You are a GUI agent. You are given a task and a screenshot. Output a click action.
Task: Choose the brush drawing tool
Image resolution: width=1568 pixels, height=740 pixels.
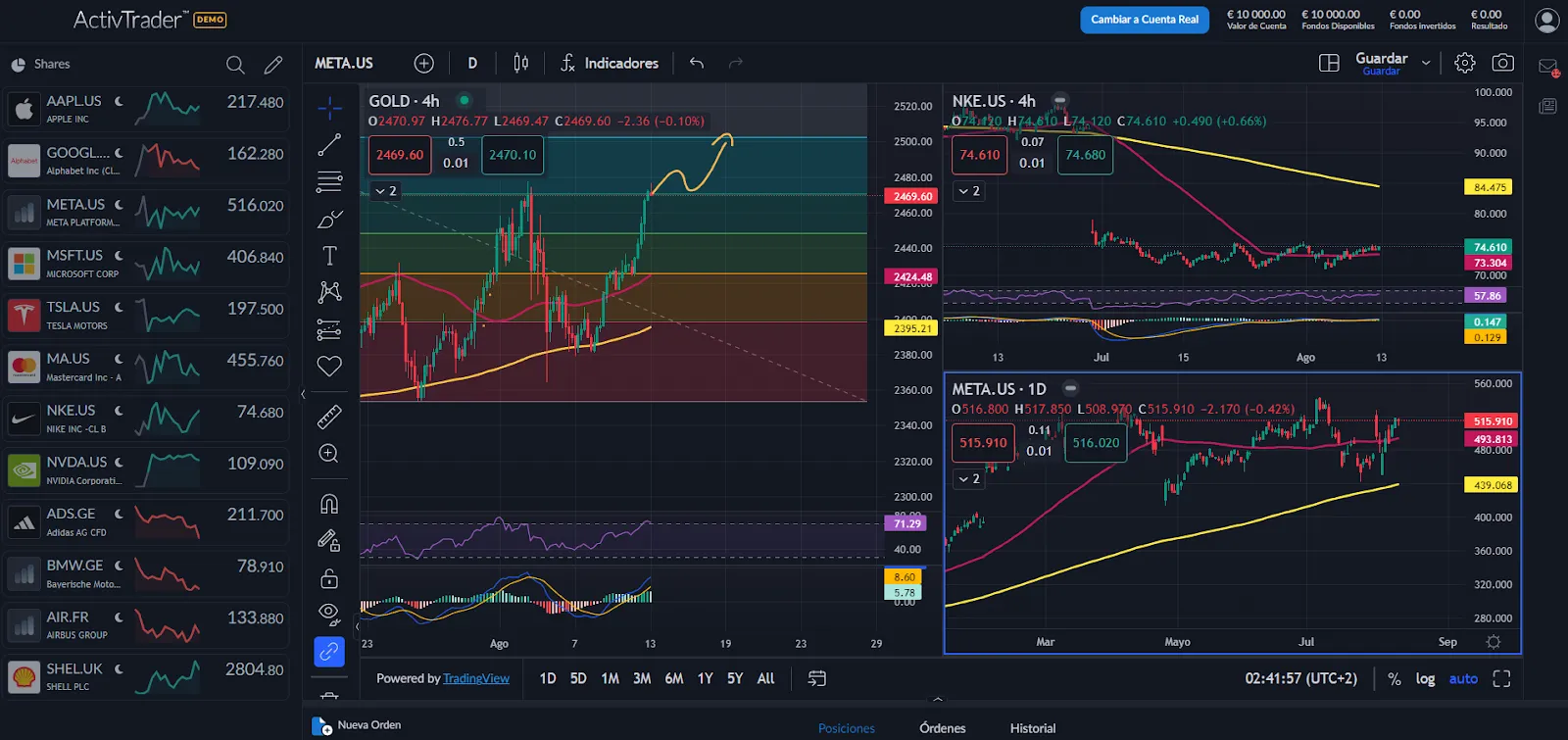coord(329,219)
